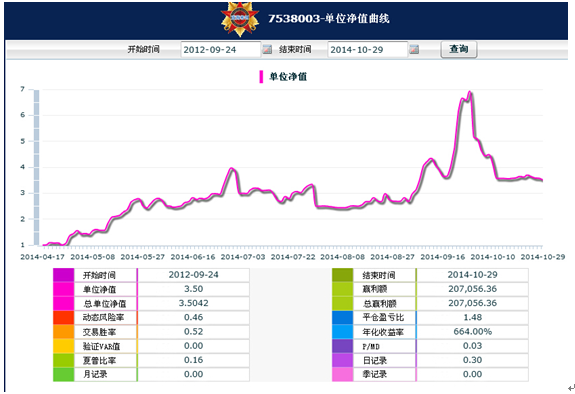Click the x-axis label 2014-07-03
The height and width of the screenshot is (394, 575).
(x=243, y=257)
